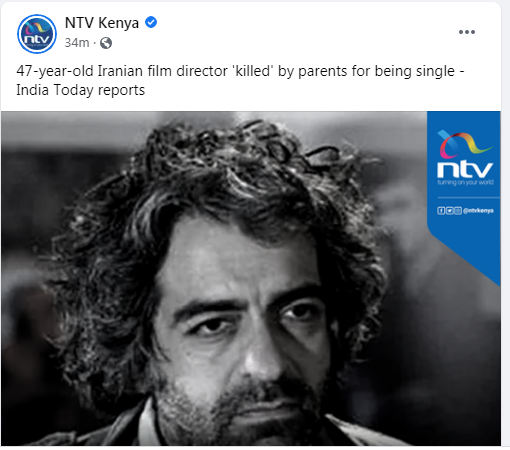Screen dimensions: 510x450
Task: Click the globe public audience icon
Action: coord(106,43)
